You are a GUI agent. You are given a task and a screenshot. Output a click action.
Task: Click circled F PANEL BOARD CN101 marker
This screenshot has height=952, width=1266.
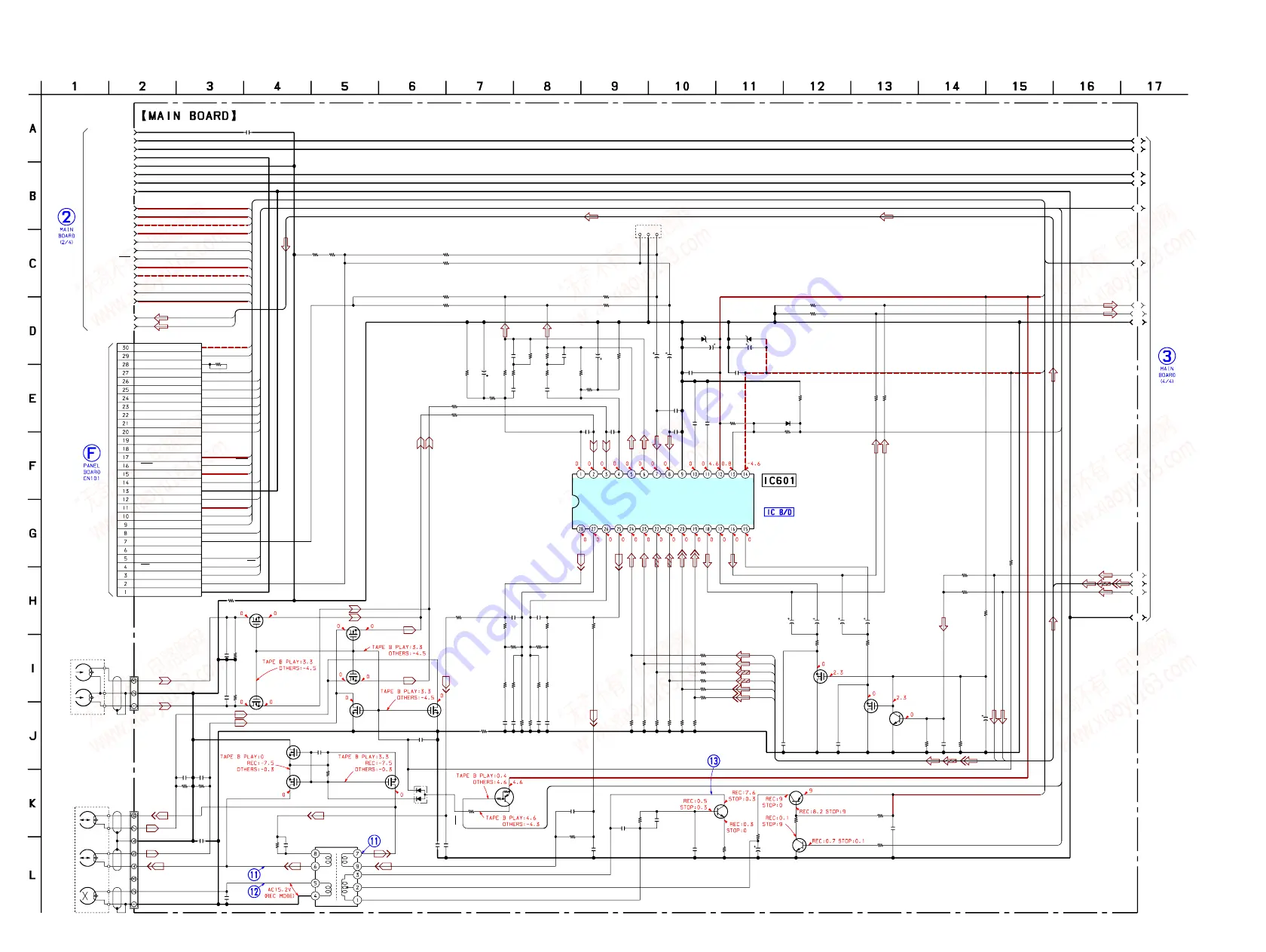(91, 463)
